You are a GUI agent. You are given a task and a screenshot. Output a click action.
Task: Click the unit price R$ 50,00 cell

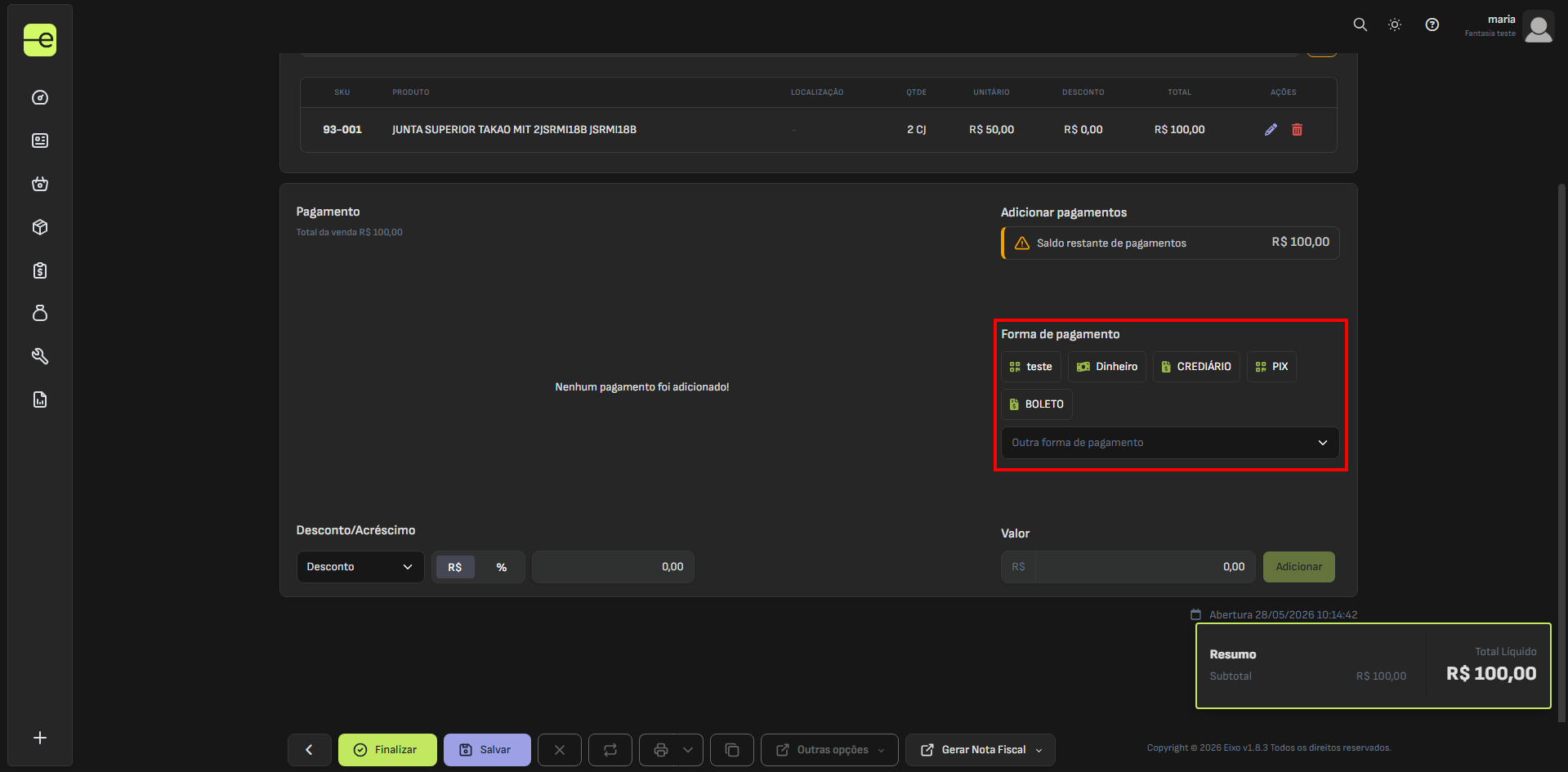coord(992,130)
